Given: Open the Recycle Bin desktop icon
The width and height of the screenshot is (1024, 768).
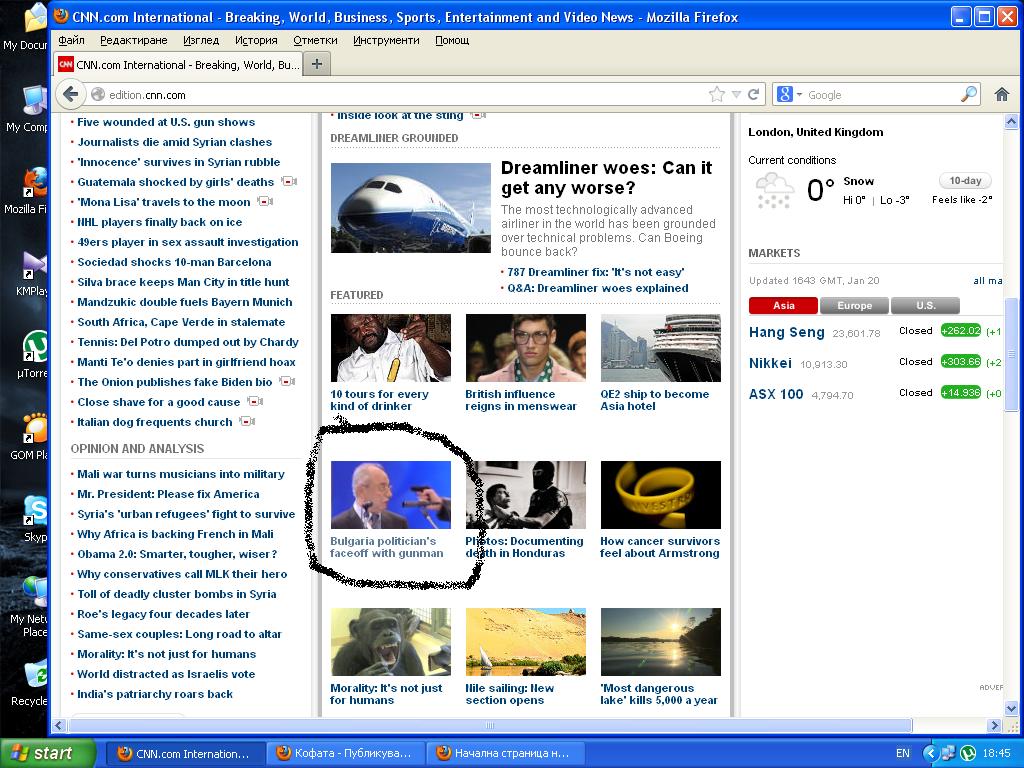Looking at the screenshot, I should [33, 683].
